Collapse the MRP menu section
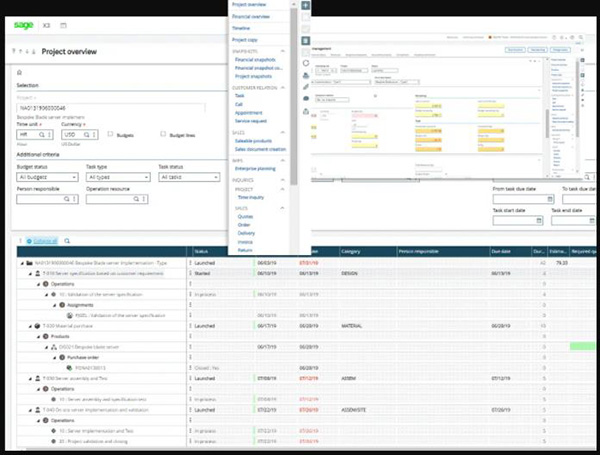 tap(282, 160)
